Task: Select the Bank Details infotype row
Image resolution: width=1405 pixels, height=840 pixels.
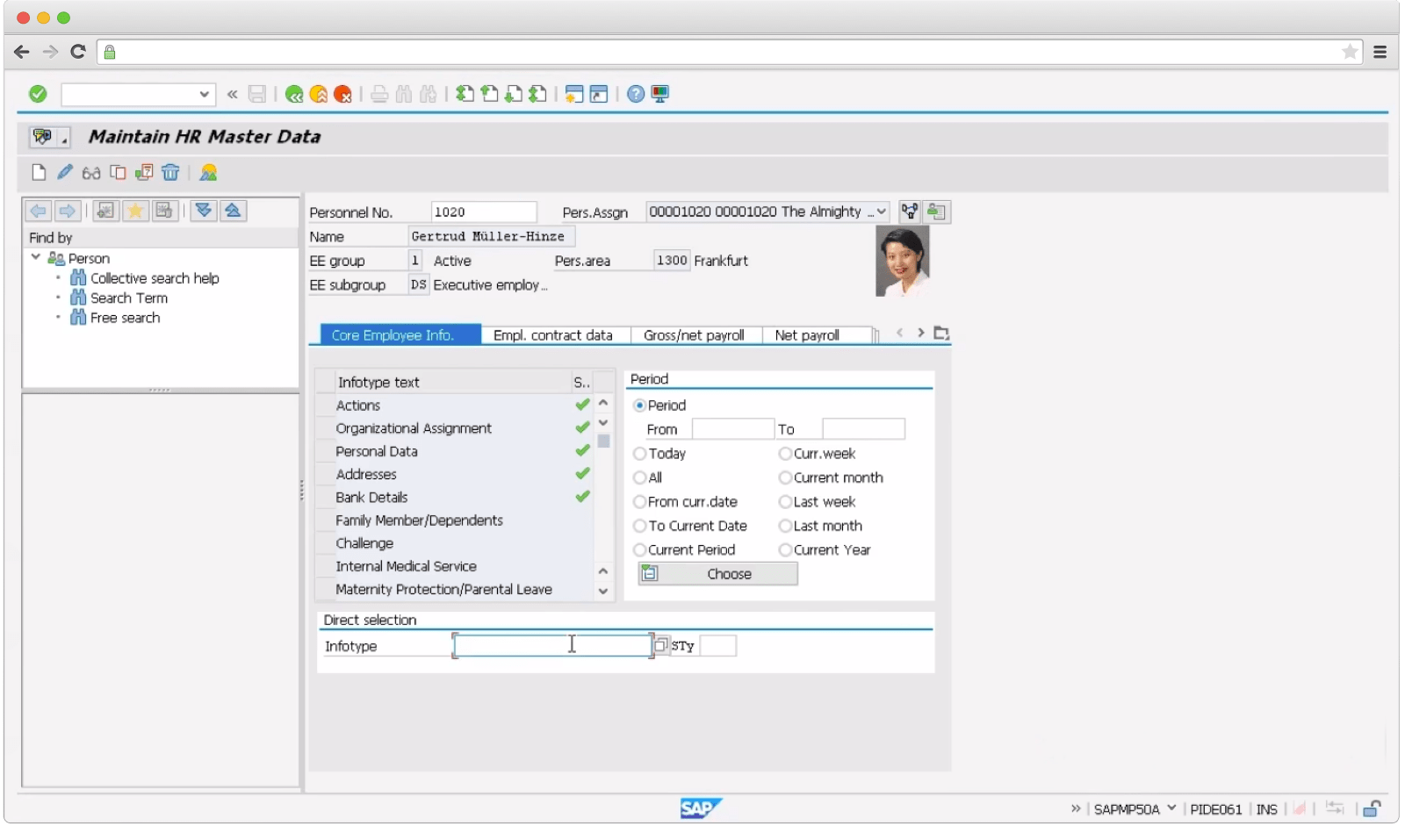Action: click(x=453, y=497)
